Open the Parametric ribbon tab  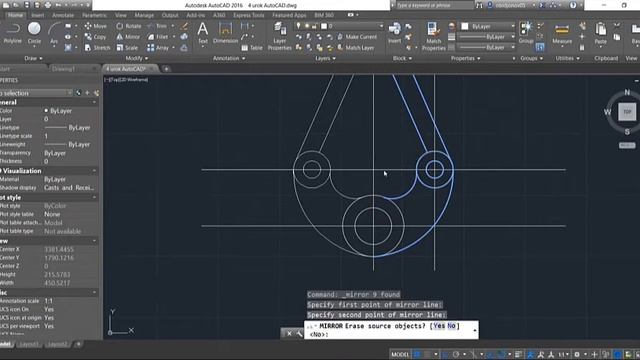[x=94, y=15]
